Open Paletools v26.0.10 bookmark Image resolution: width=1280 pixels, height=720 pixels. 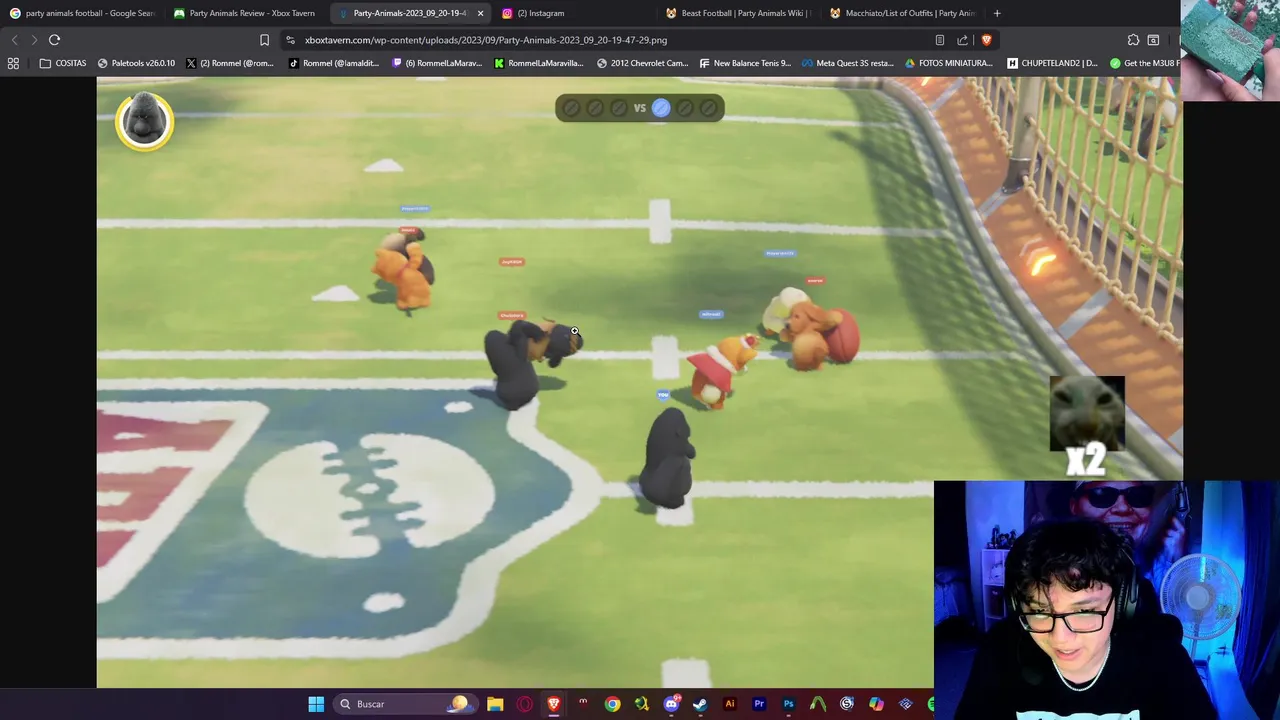(x=136, y=63)
